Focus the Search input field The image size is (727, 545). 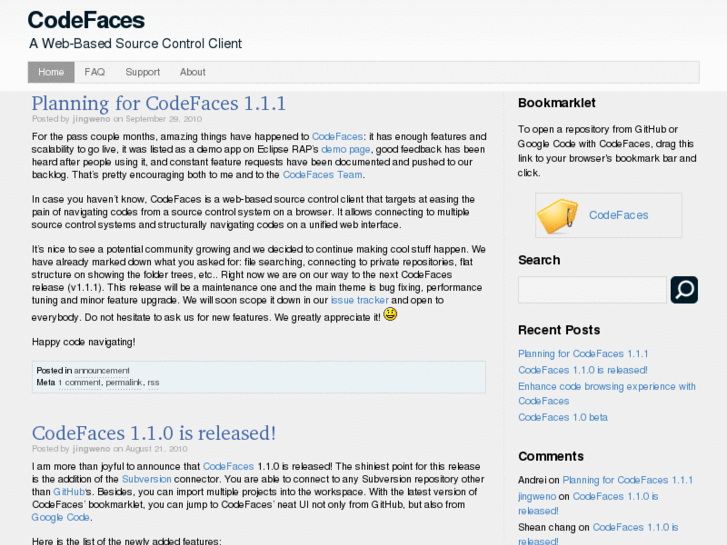point(592,290)
